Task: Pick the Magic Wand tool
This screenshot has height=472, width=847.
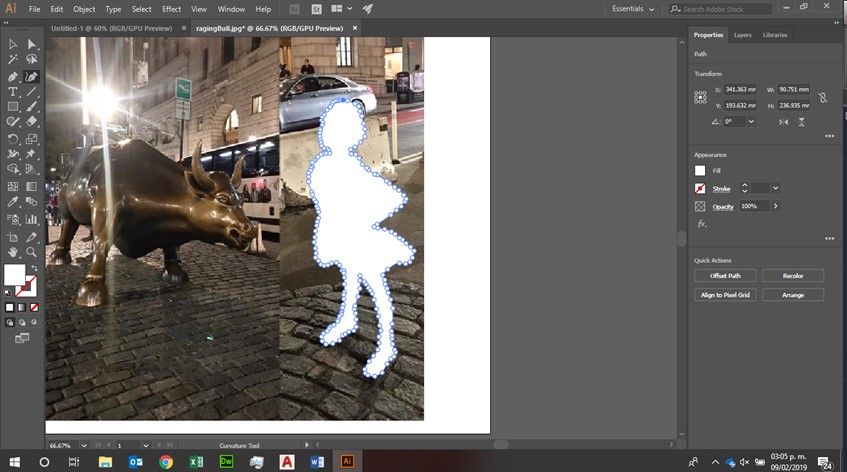Action: click(13, 60)
